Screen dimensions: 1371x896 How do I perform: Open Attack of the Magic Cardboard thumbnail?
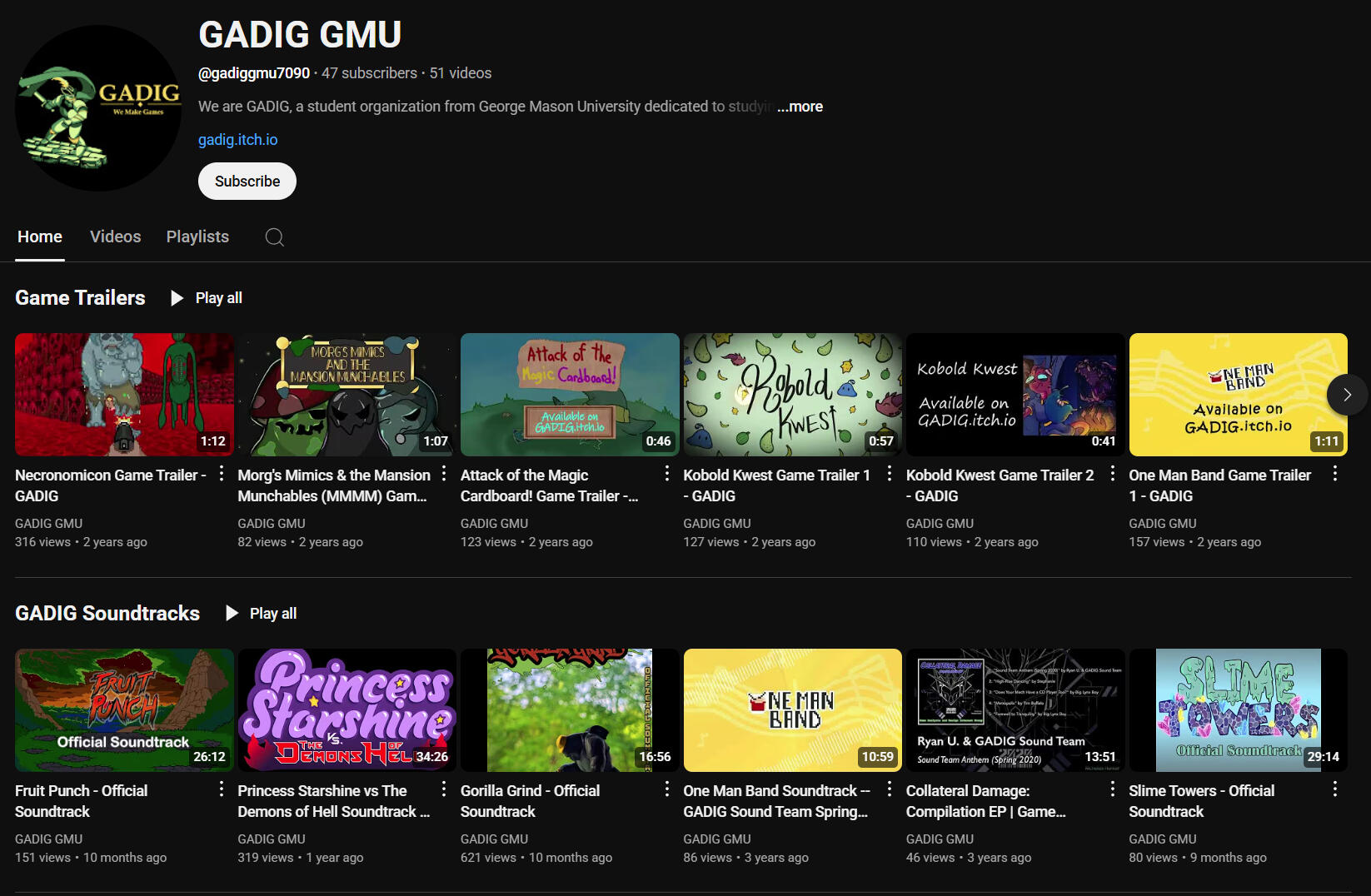point(570,395)
